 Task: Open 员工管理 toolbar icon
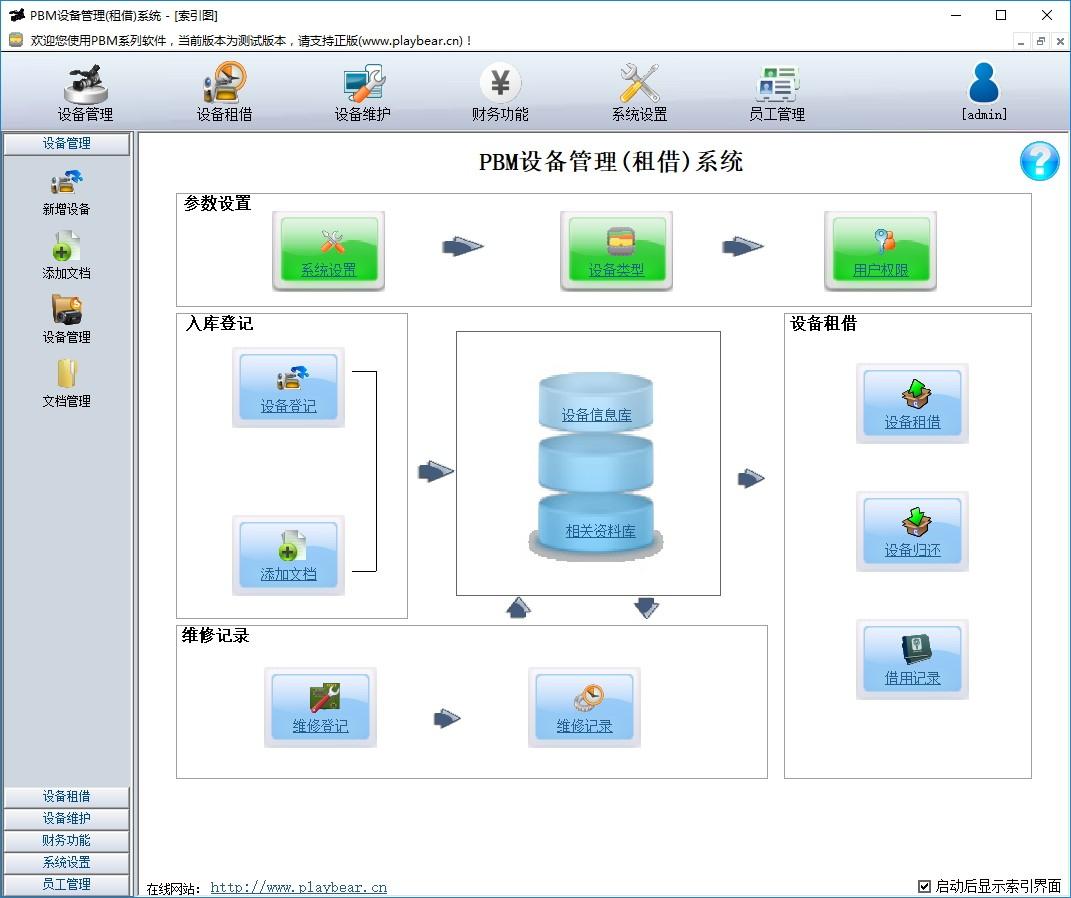coord(777,93)
